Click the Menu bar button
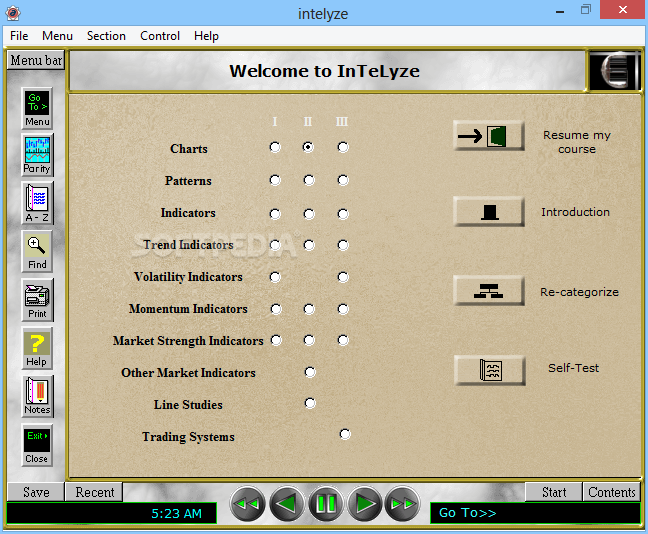Screen dimensions: 648x534 pos(36,60)
